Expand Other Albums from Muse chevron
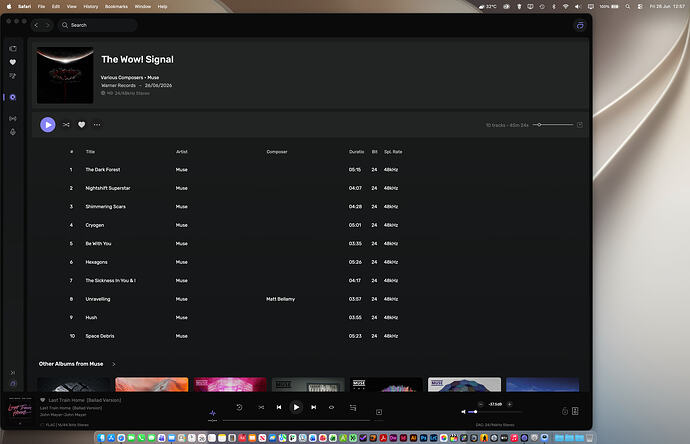Viewport: 690px width, 444px height. (114, 364)
